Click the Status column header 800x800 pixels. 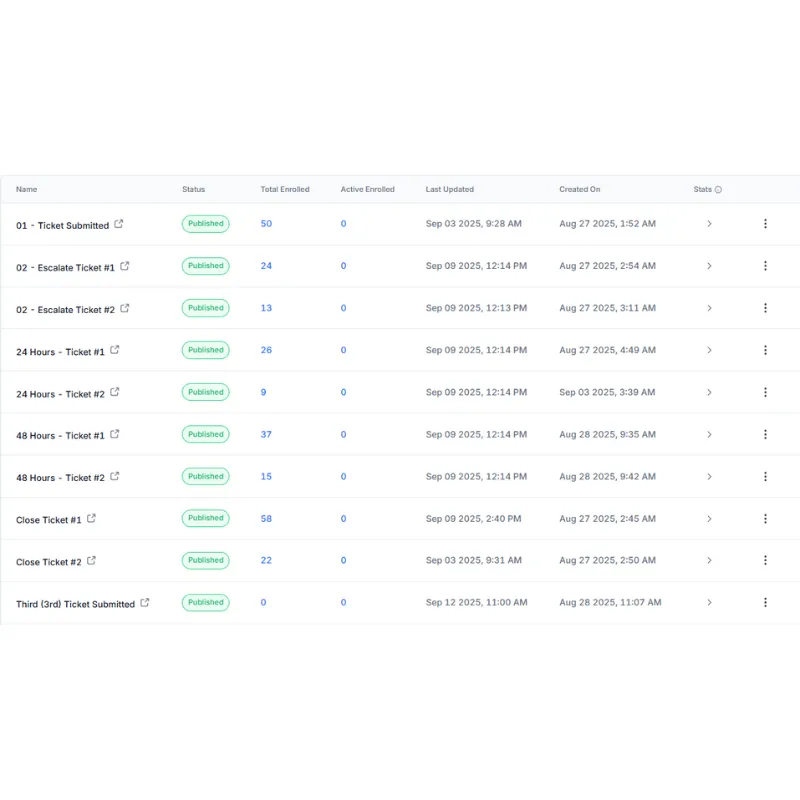tap(193, 189)
